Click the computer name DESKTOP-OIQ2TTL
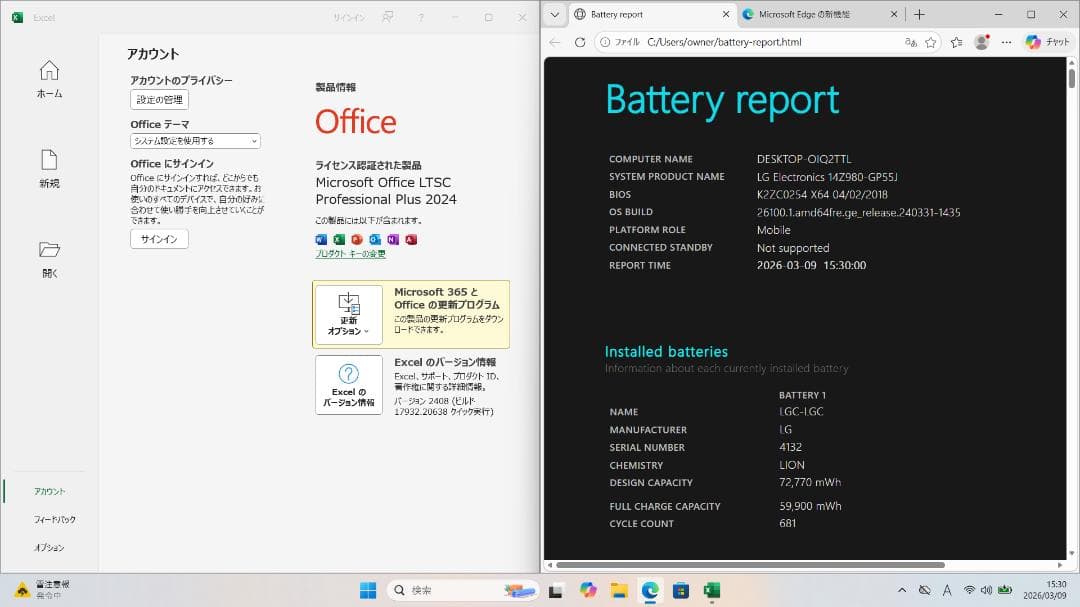The height and width of the screenshot is (607, 1080). (804, 159)
